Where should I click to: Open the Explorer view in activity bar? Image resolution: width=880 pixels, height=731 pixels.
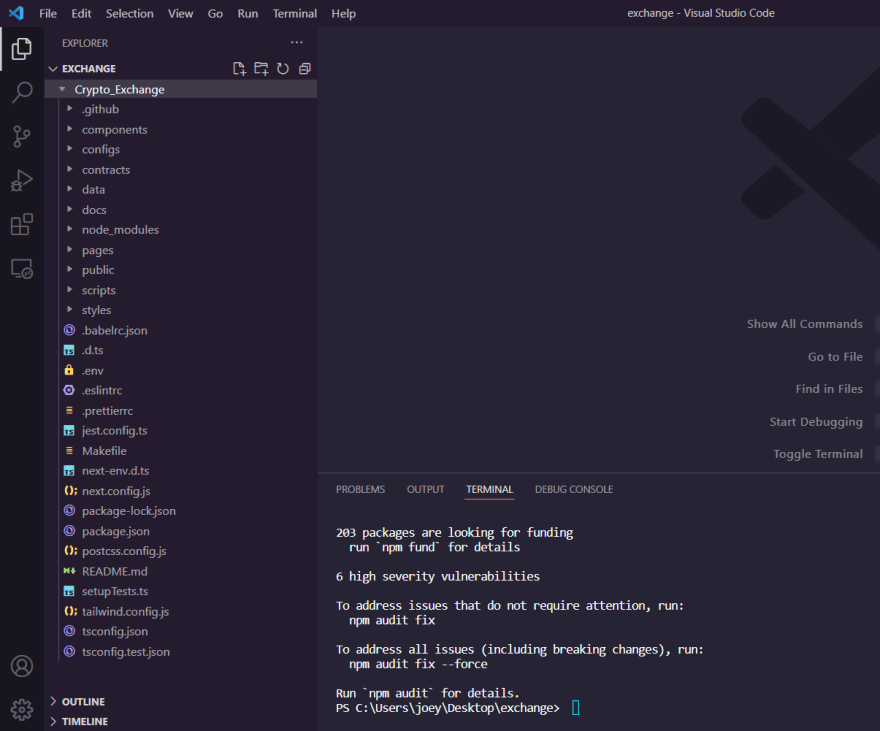pyautogui.click(x=21, y=49)
